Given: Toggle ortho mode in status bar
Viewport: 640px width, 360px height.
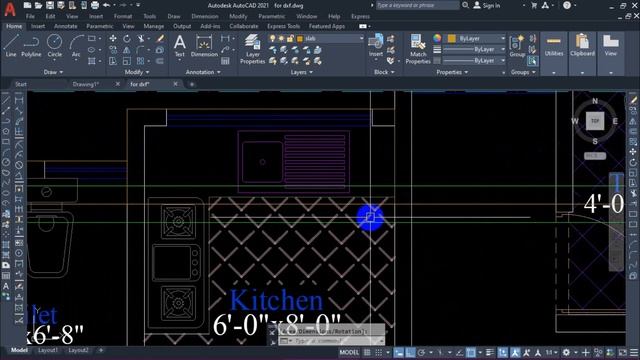Looking at the screenshot, I should (x=410, y=352).
